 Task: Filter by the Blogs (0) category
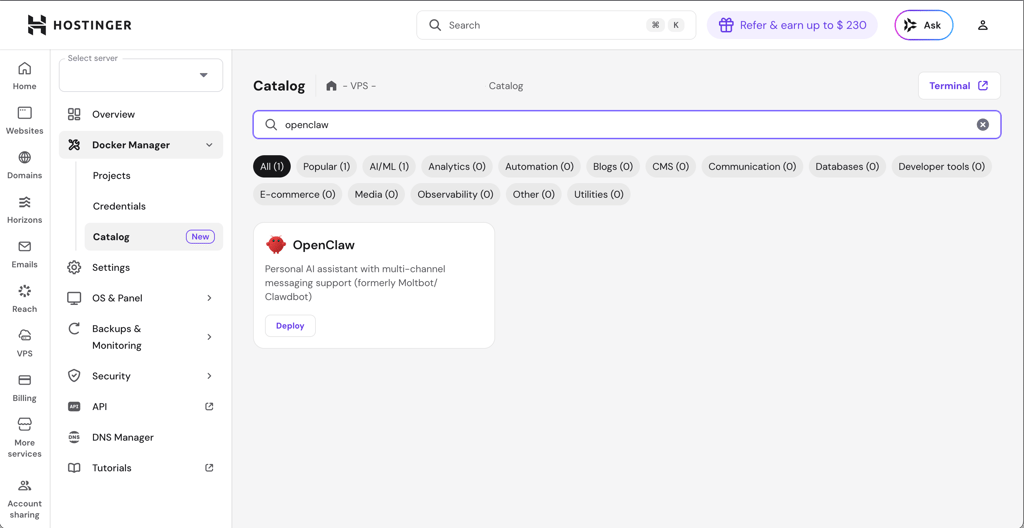click(613, 167)
